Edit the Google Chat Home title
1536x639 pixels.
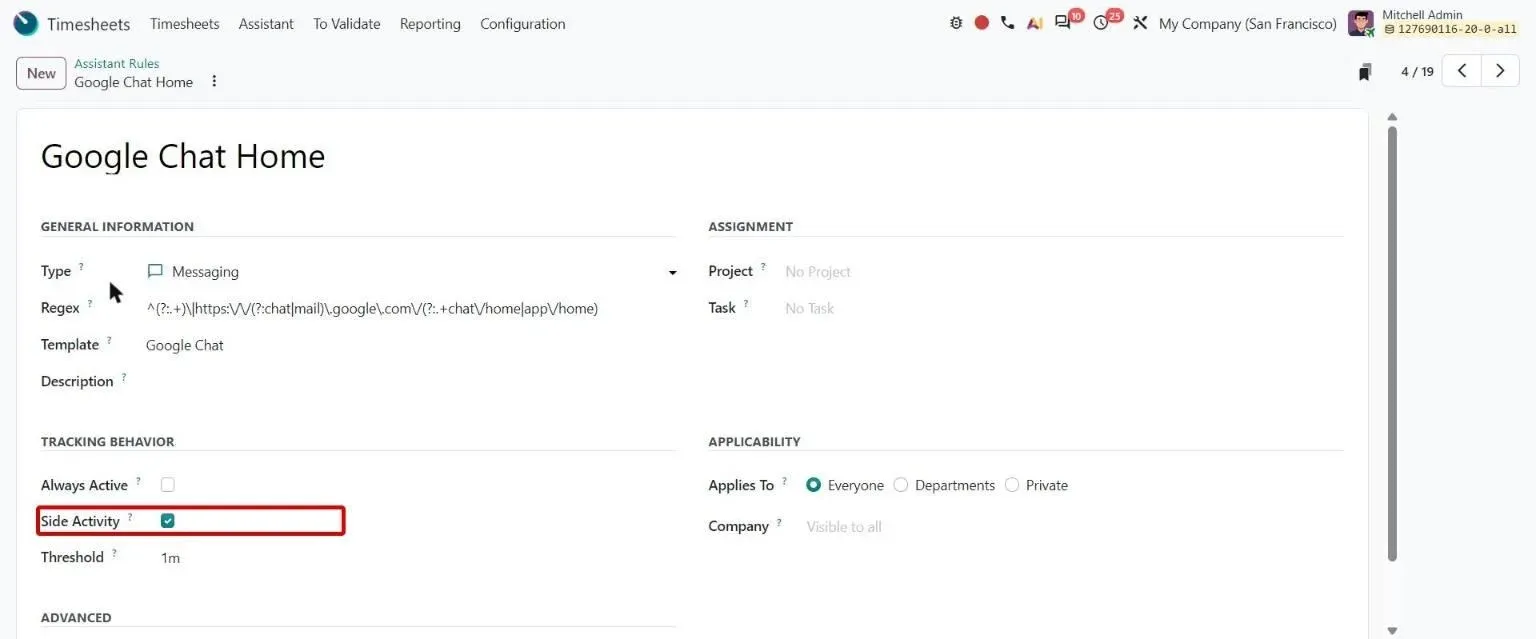point(183,156)
